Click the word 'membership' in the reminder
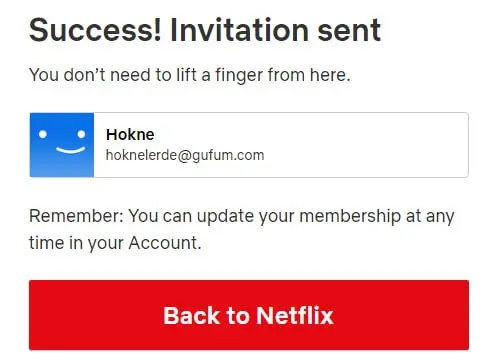The width and height of the screenshot is (493, 364). (x=350, y=216)
